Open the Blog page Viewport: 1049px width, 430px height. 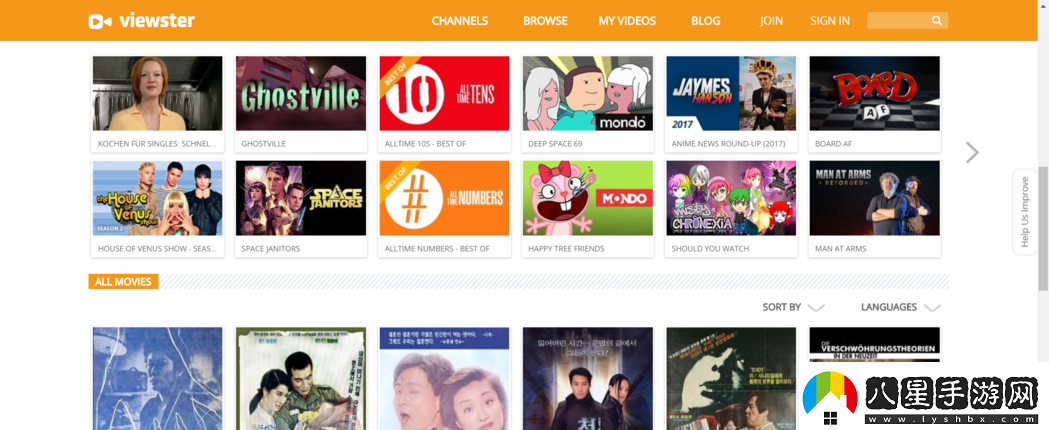pyautogui.click(x=705, y=21)
